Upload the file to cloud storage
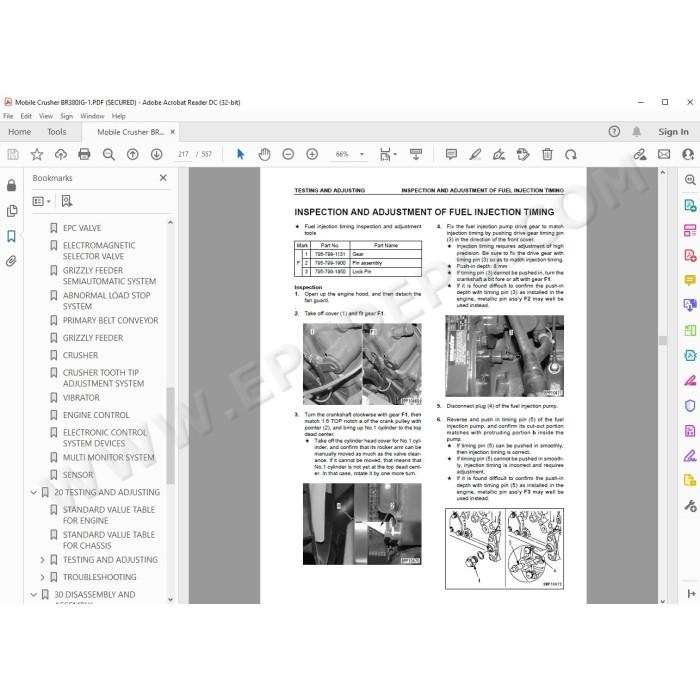700x700 pixels. (61, 154)
